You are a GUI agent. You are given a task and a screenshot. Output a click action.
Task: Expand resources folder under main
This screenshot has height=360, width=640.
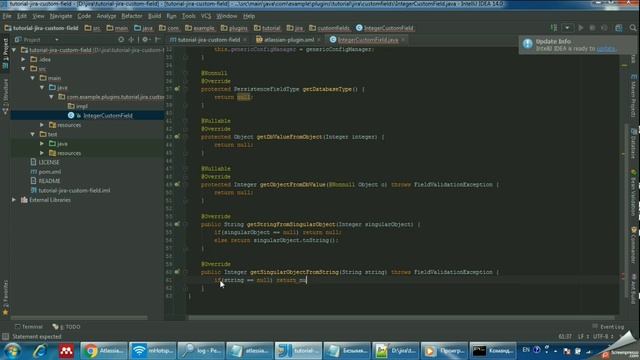42,125
